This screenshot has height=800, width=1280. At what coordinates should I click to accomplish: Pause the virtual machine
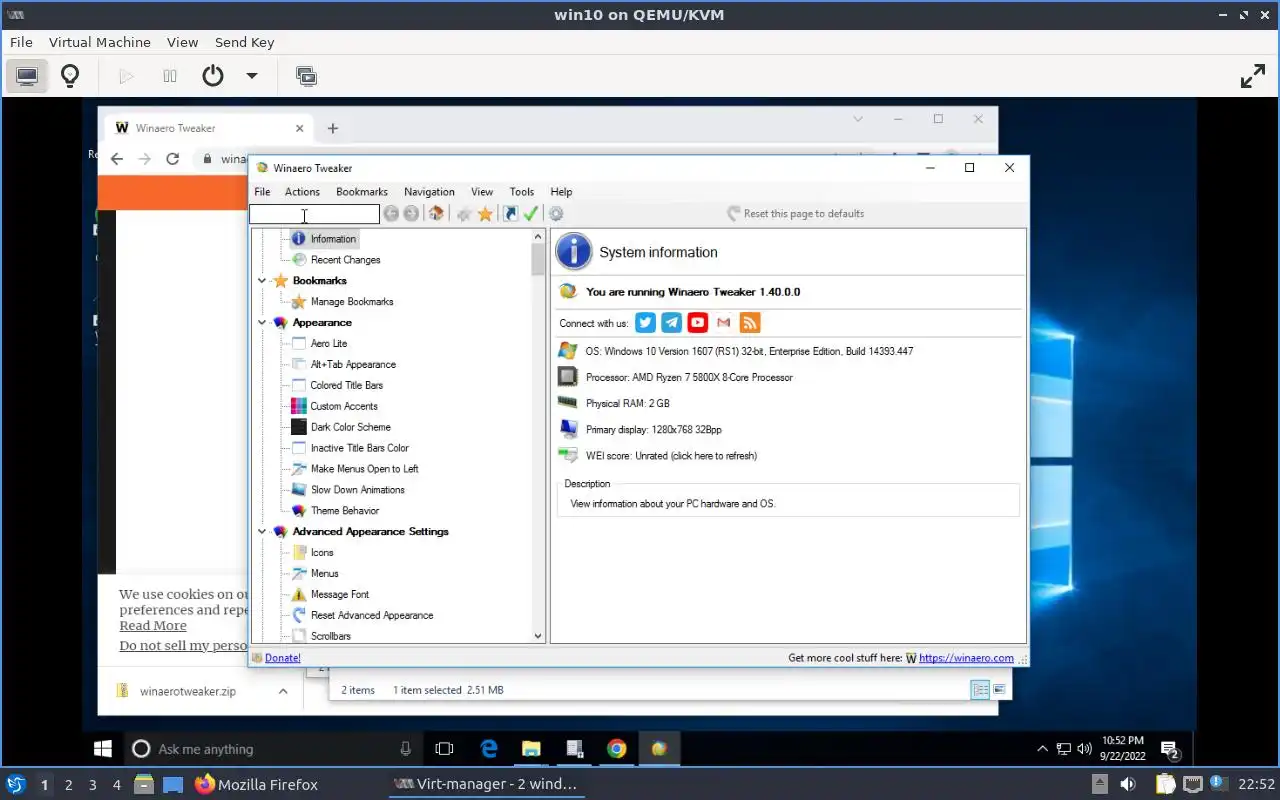170,76
